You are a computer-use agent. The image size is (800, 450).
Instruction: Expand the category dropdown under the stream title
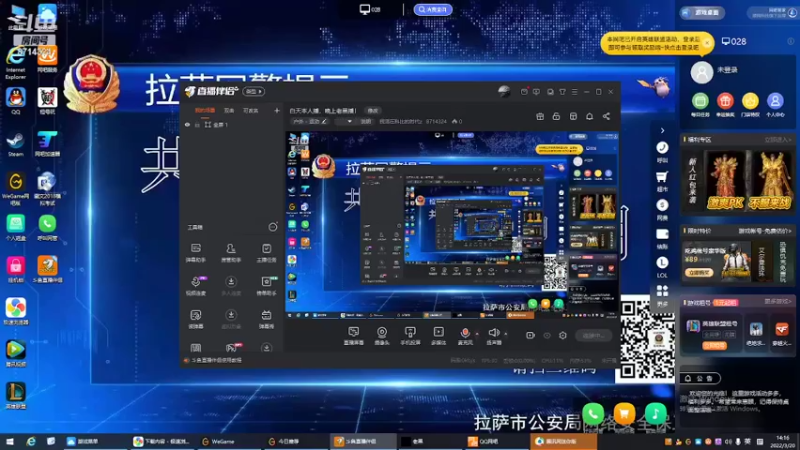pos(349,121)
